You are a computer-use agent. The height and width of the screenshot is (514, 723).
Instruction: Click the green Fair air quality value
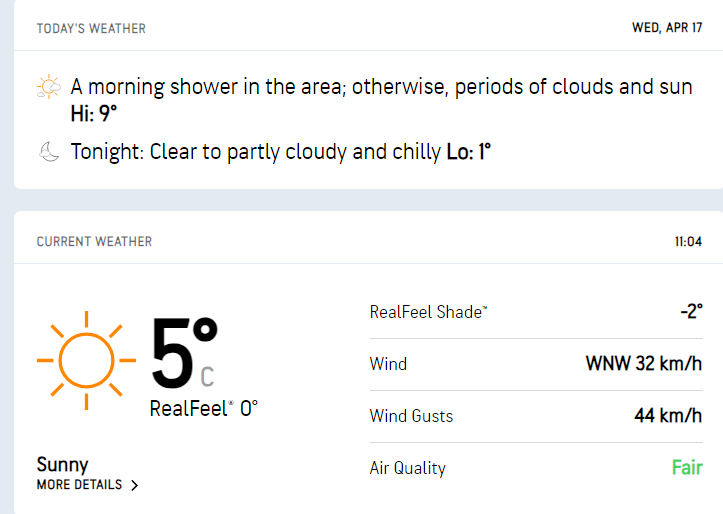[x=687, y=468]
